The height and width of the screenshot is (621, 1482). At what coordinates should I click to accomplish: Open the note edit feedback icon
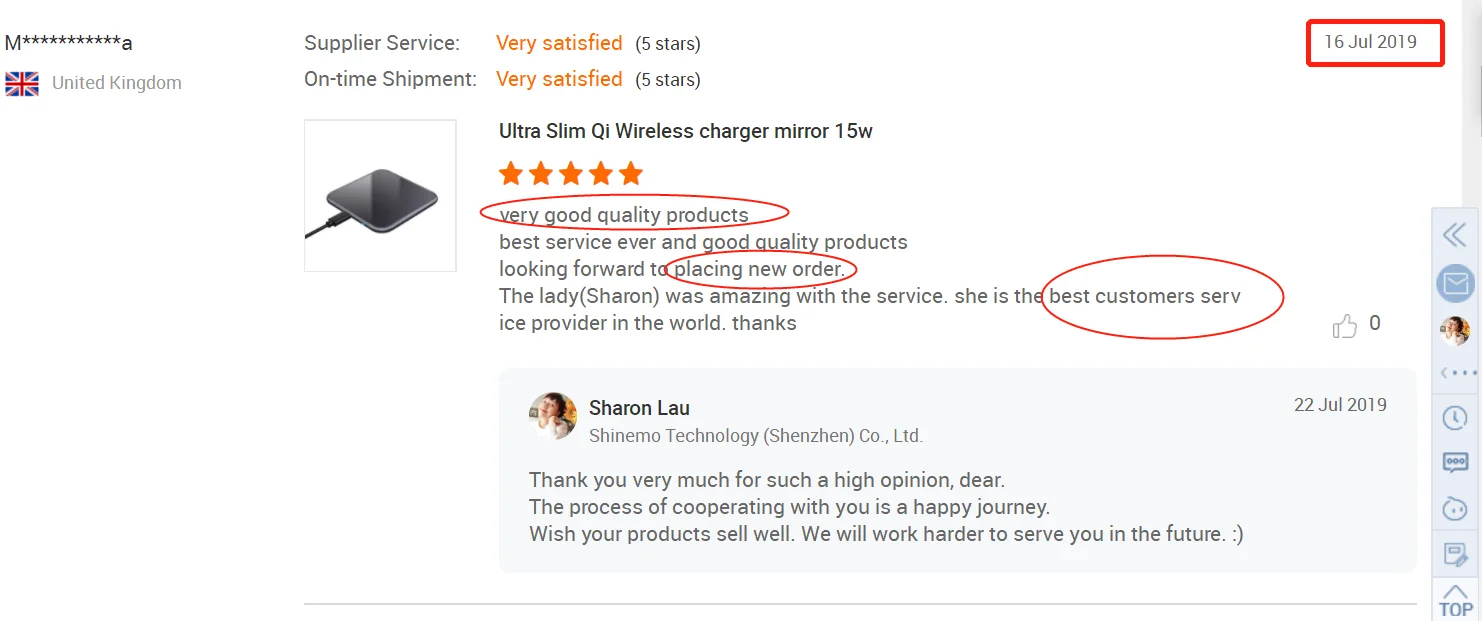pyautogui.click(x=1455, y=553)
